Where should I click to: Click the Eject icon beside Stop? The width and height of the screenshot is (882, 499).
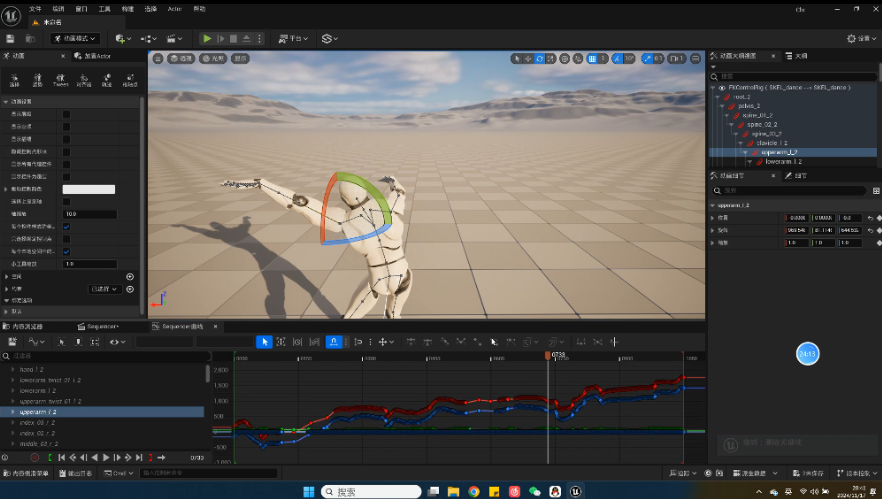pyautogui.click(x=246, y=38)
